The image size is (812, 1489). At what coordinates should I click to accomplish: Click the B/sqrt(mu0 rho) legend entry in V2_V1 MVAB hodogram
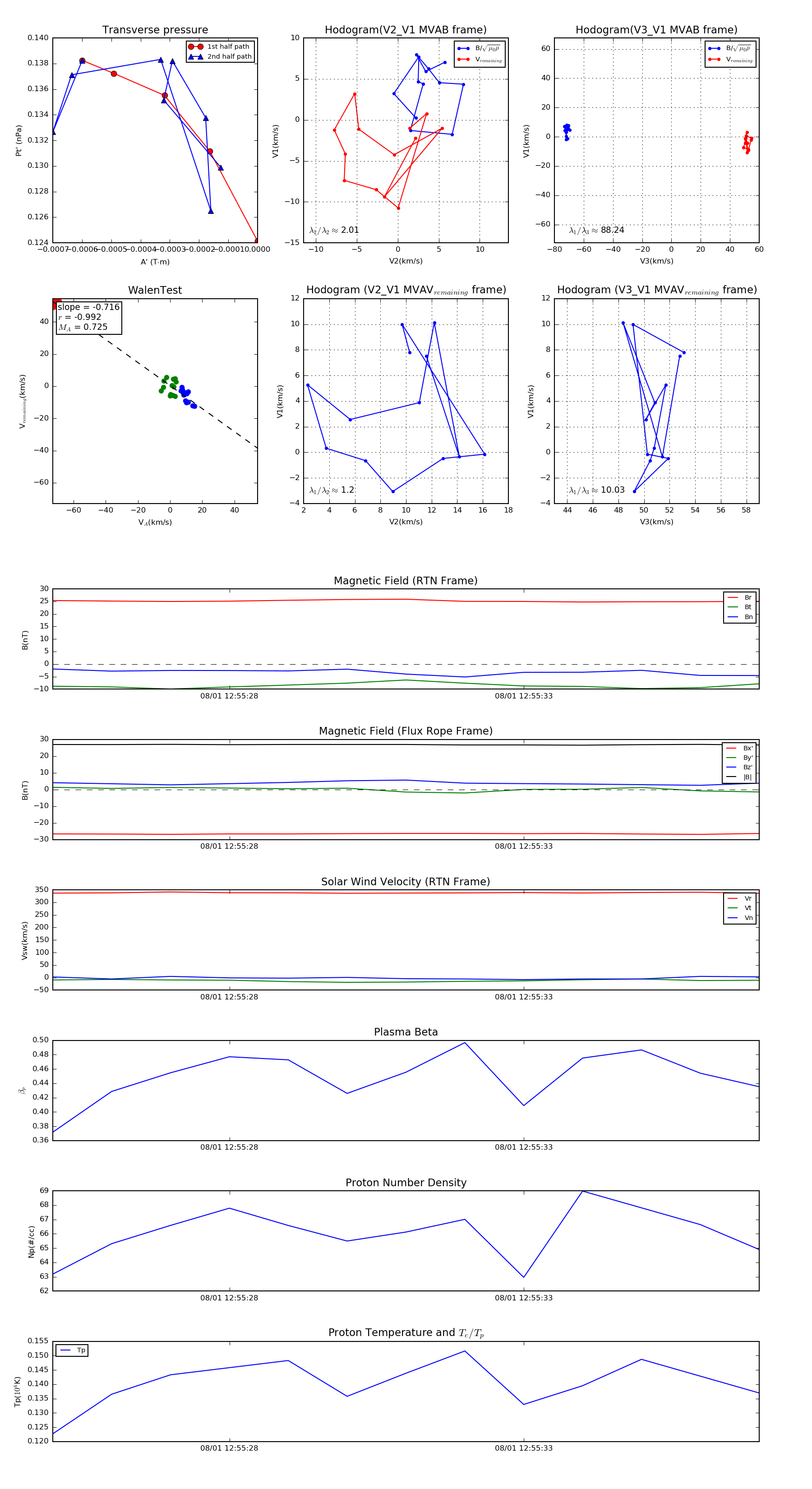(x=480, y=49)
